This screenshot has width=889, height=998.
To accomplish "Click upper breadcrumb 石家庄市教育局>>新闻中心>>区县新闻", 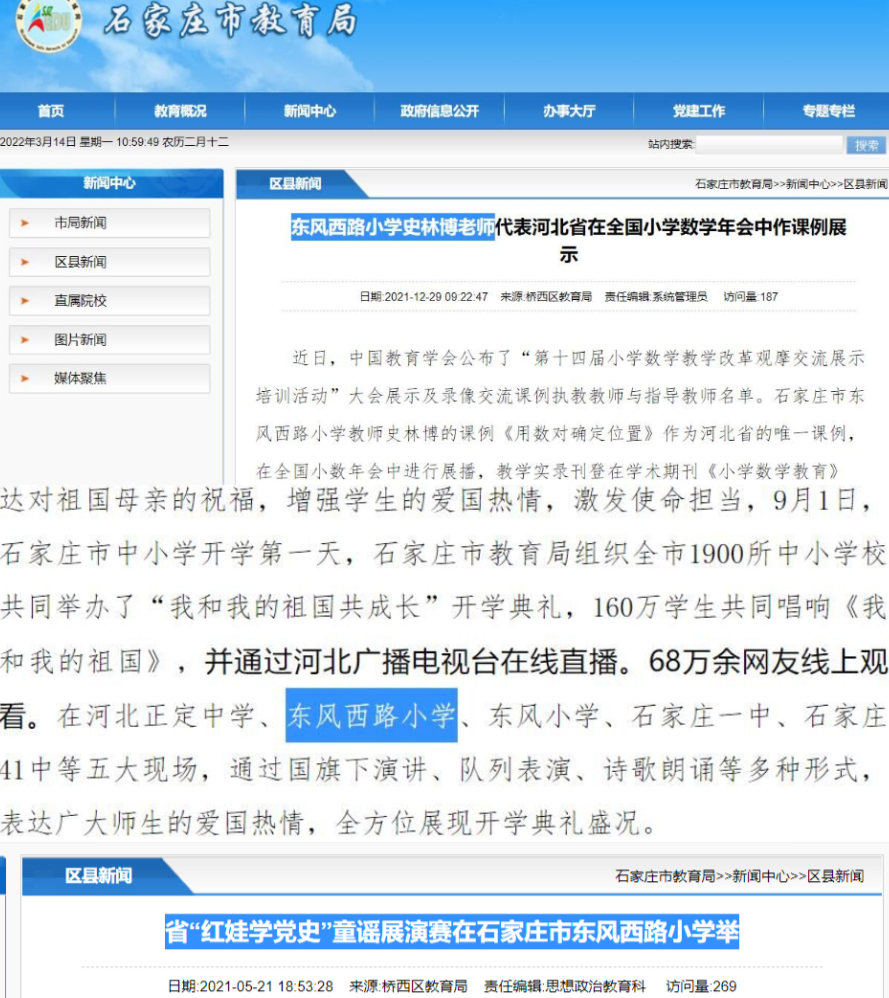I will coord(791,184).
